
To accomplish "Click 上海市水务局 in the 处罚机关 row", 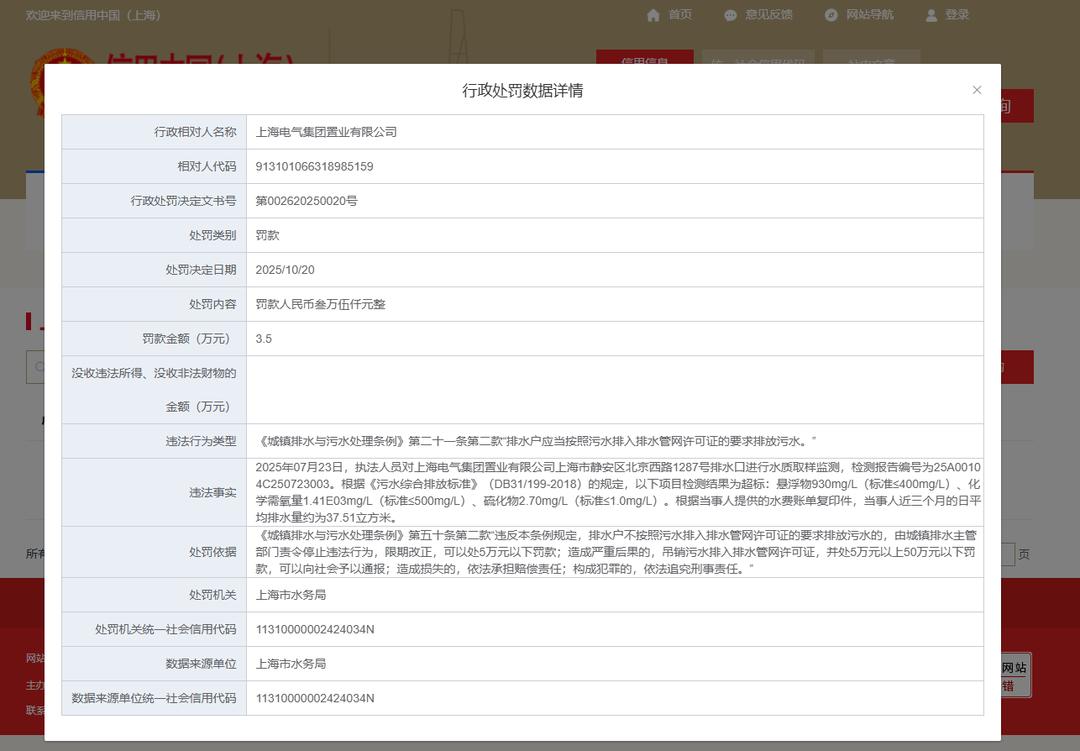I will [291, 595].
